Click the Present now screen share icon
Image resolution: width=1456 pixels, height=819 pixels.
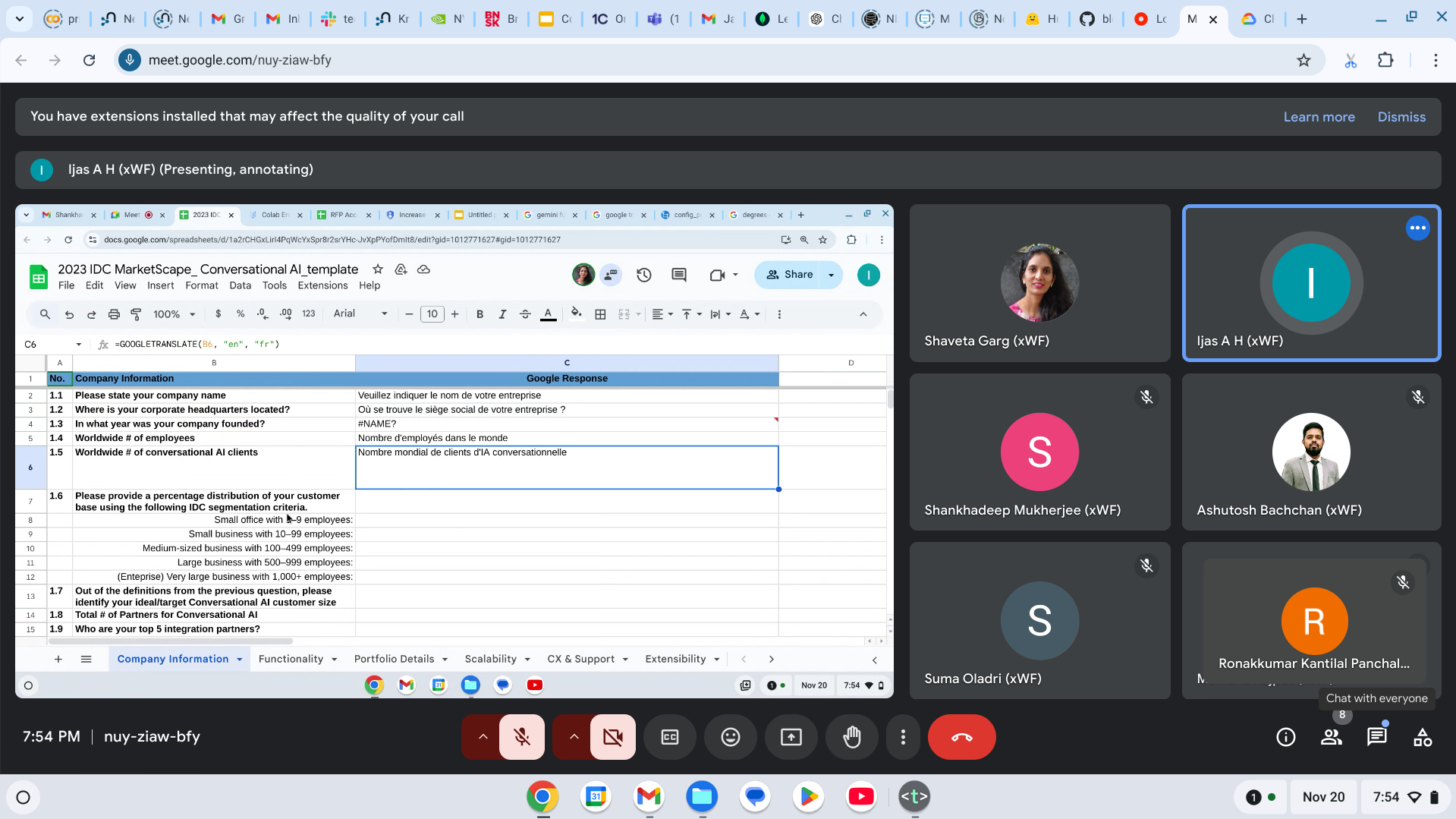(x=791, y=737)
